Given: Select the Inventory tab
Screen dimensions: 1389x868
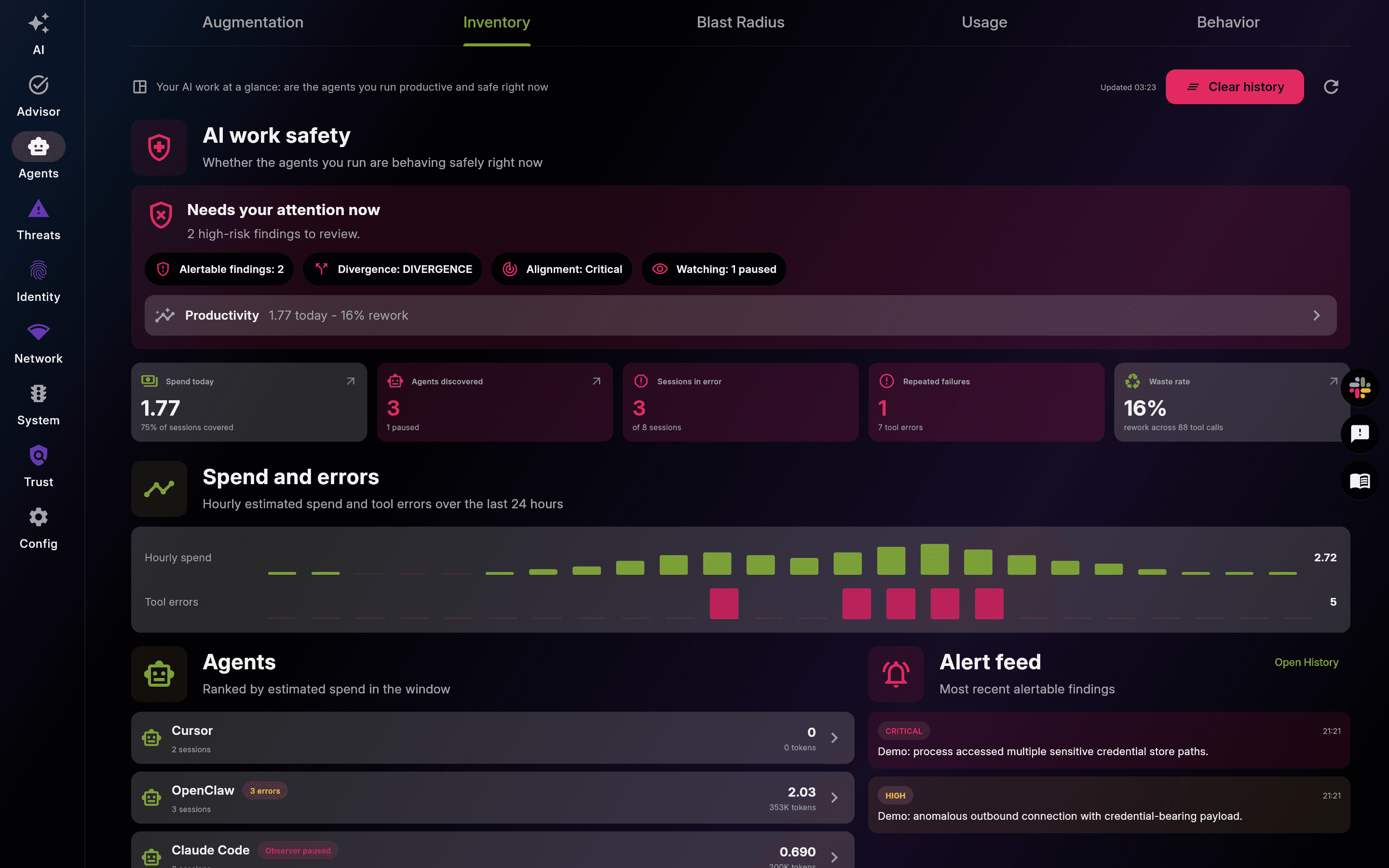Looking at the screenshot, I should coord(496,22).
